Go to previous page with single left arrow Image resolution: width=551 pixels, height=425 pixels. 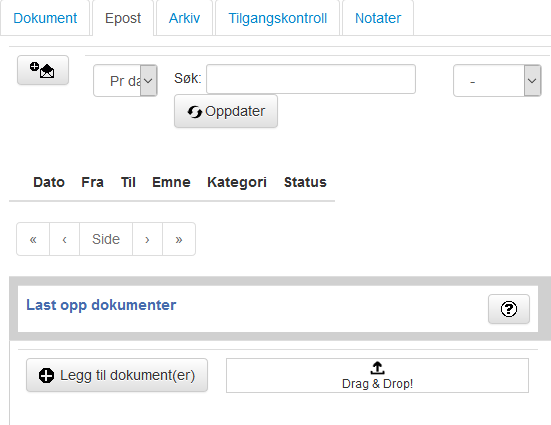click(64, 239)
